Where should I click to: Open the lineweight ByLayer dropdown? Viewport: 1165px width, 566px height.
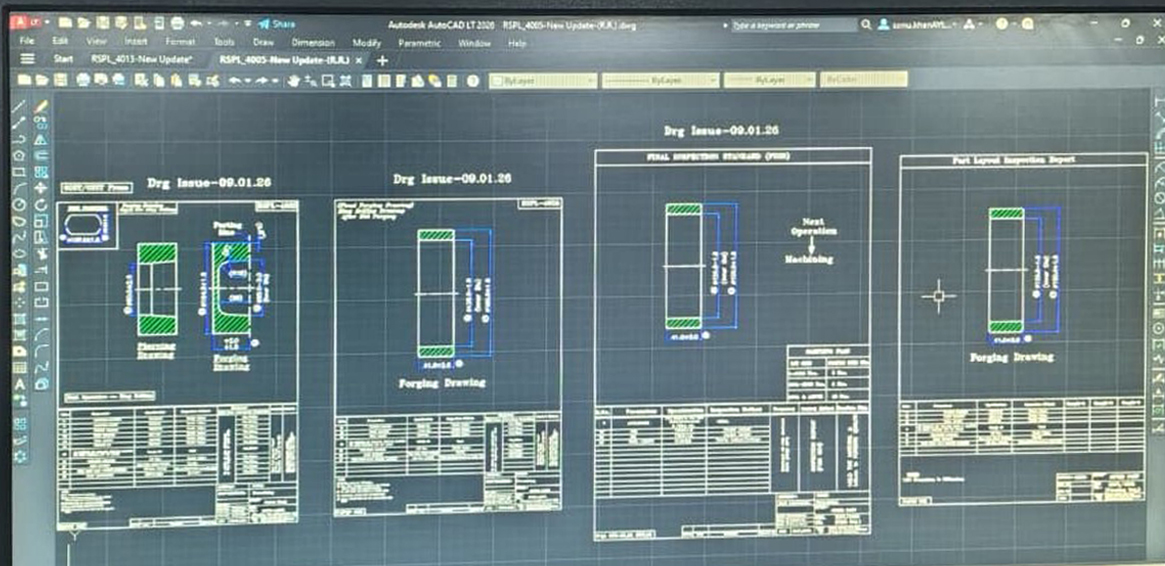click(x=769, y=79)
